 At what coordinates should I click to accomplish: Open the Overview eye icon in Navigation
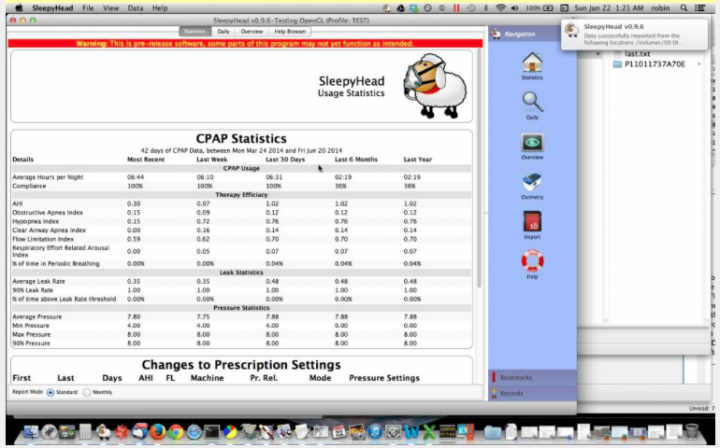(532, 142)
